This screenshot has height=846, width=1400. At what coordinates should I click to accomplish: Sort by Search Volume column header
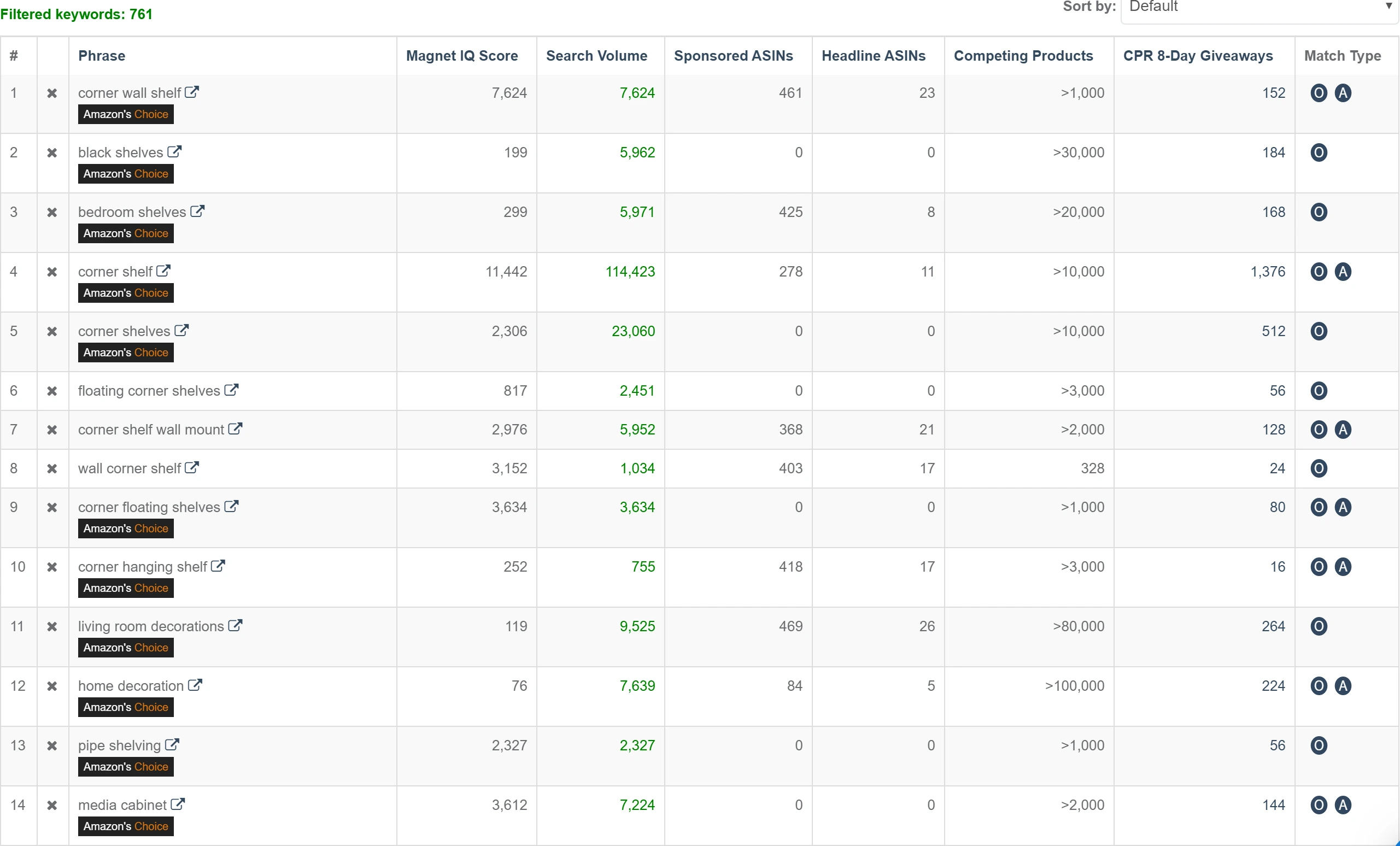[x=596, y=56]
